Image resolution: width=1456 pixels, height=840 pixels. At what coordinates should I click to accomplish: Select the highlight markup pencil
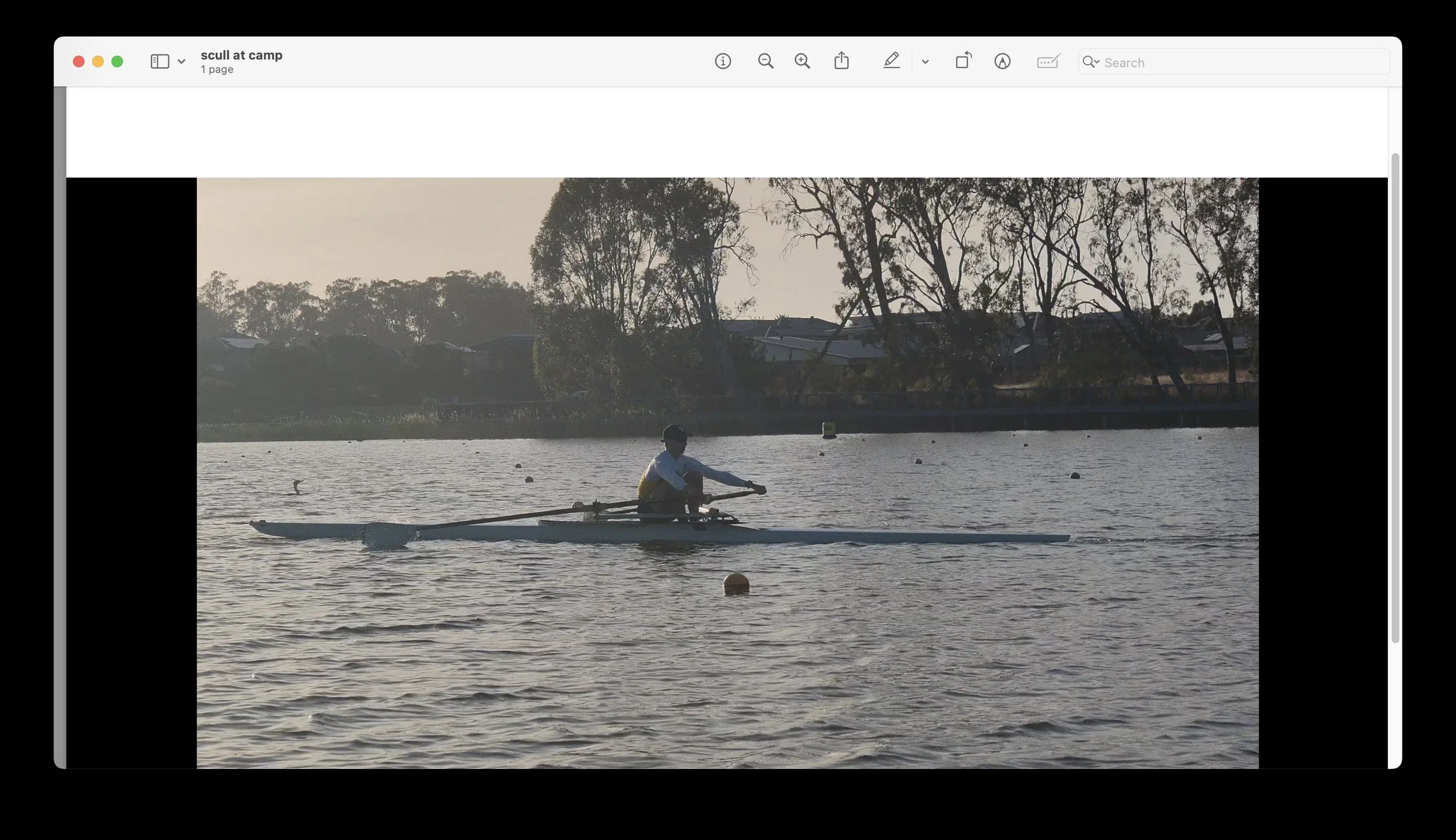point(892,61)
